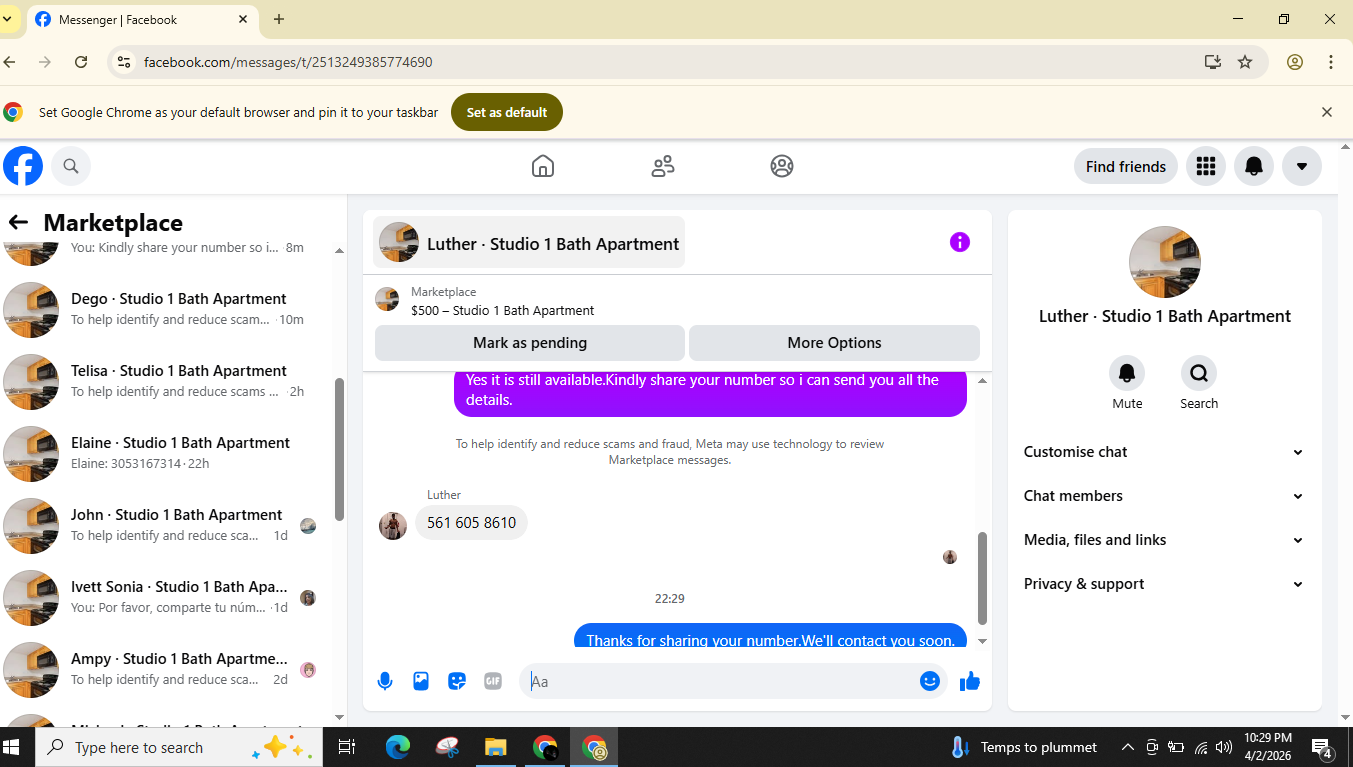Go back with the browser back arrow

click(x=10, y=62)
